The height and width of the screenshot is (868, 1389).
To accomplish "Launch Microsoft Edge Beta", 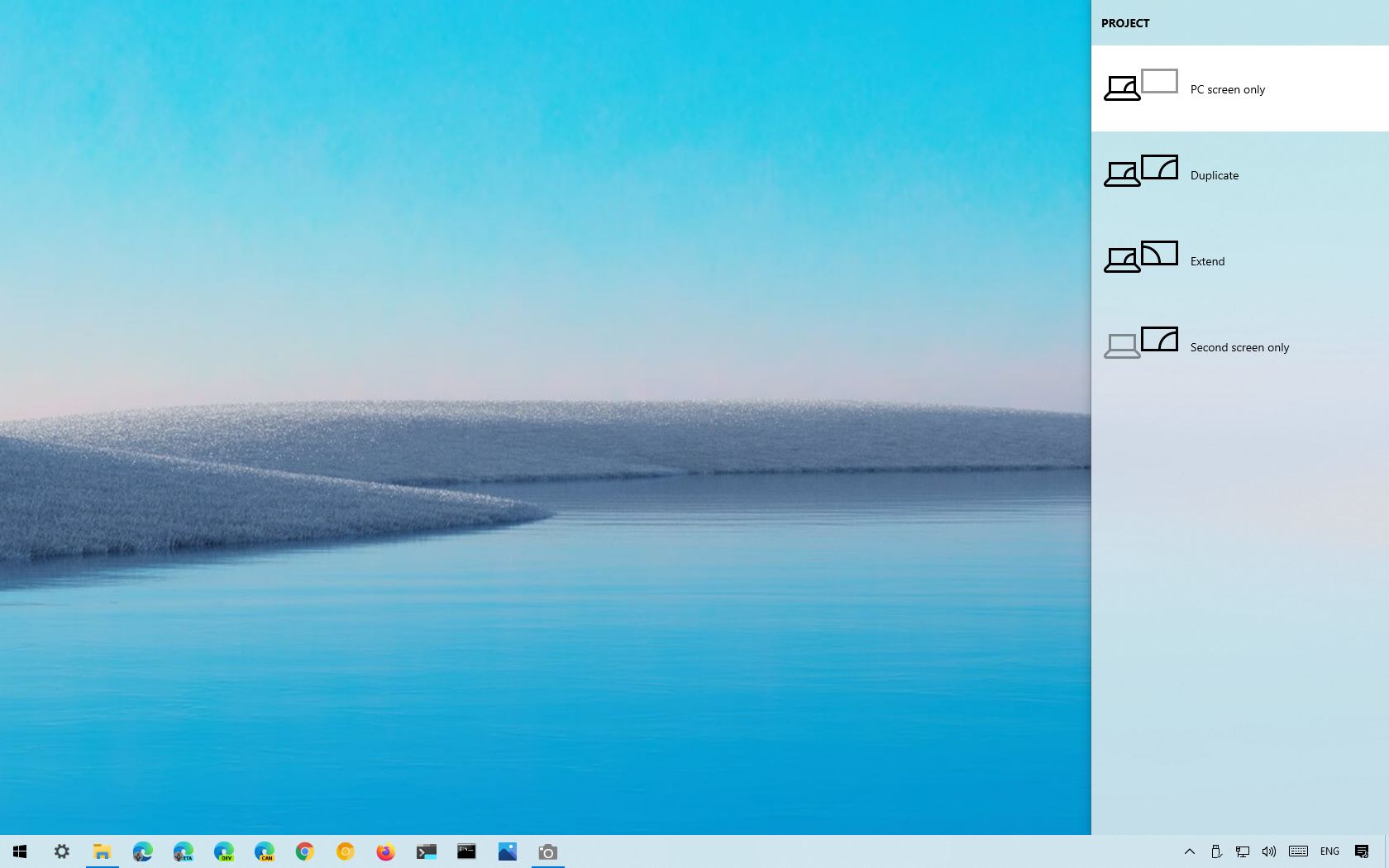I will 183,851.
